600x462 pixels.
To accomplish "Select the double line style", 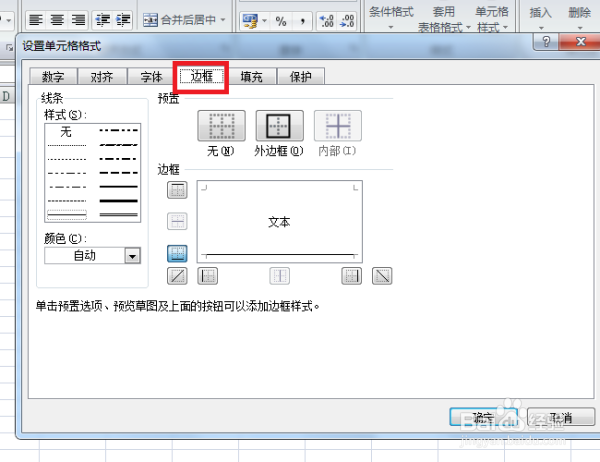I will (x=118, y=214).
